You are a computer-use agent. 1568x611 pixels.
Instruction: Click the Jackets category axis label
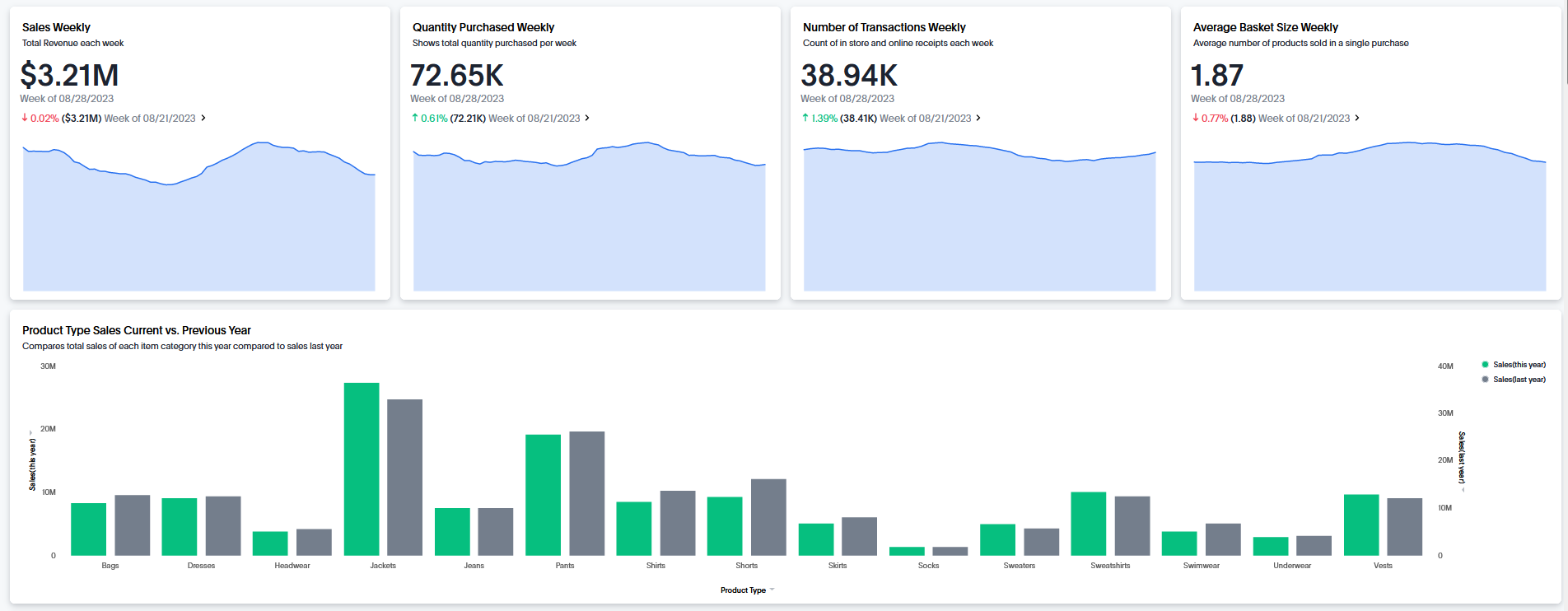(x=383, y=566)
